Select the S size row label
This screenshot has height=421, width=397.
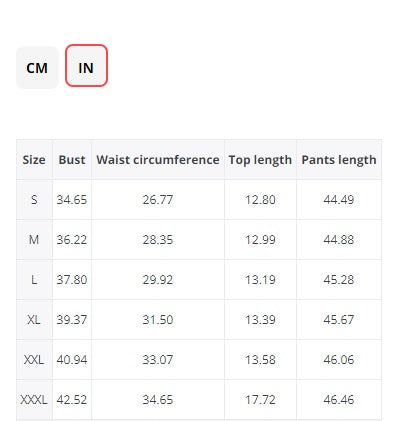[x=34, y=200]
